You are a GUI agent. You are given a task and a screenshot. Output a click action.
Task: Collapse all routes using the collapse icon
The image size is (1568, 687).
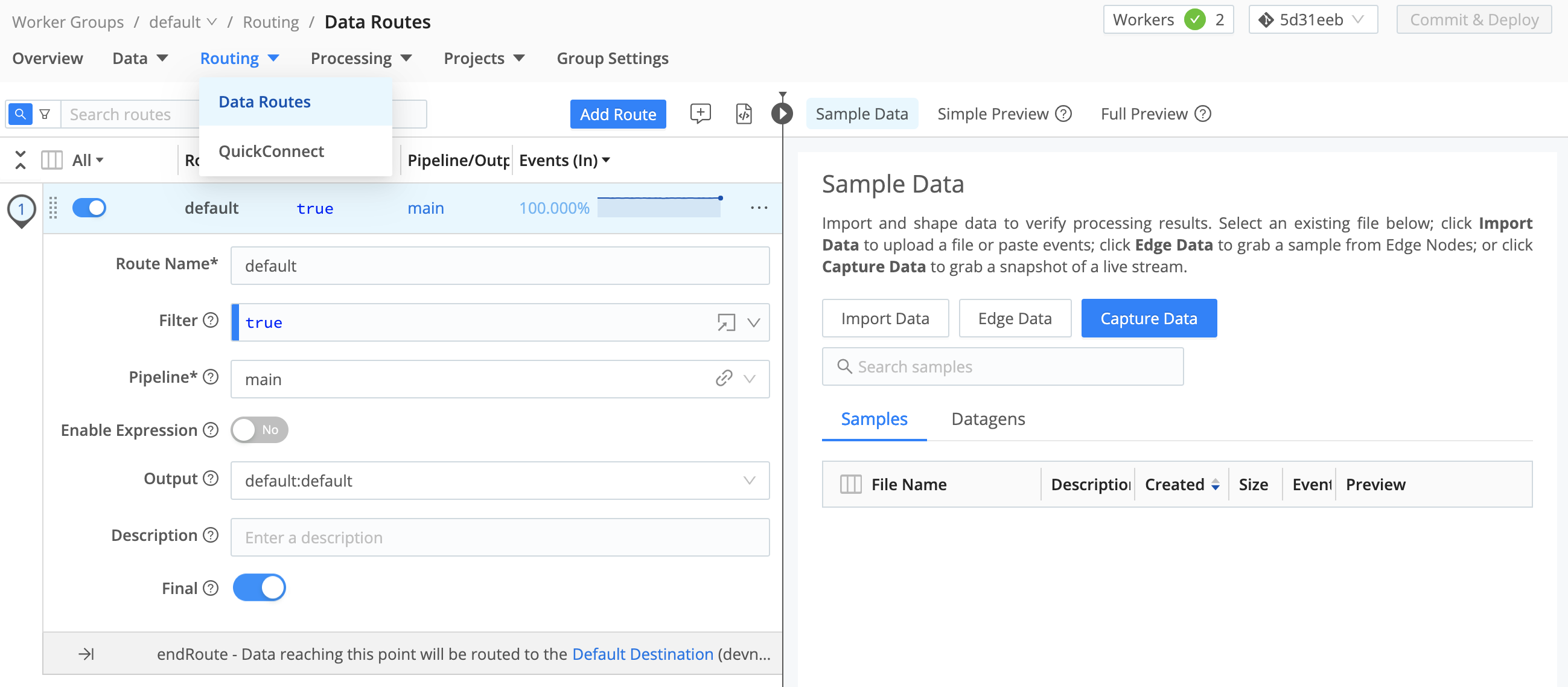tap(19, 159)
